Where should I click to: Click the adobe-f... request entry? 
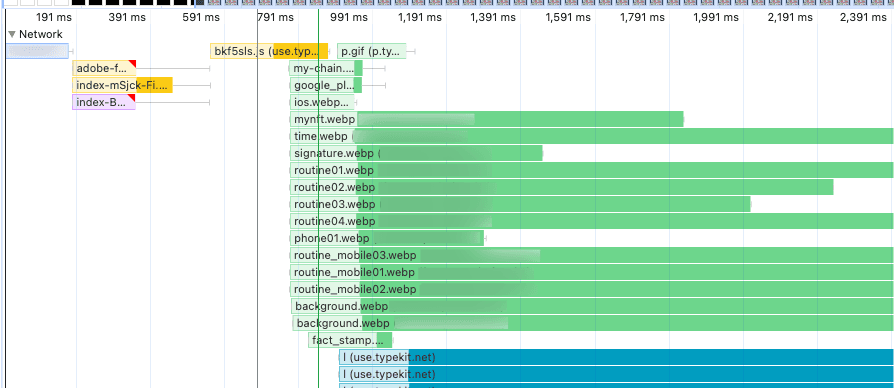coord(104,68)
